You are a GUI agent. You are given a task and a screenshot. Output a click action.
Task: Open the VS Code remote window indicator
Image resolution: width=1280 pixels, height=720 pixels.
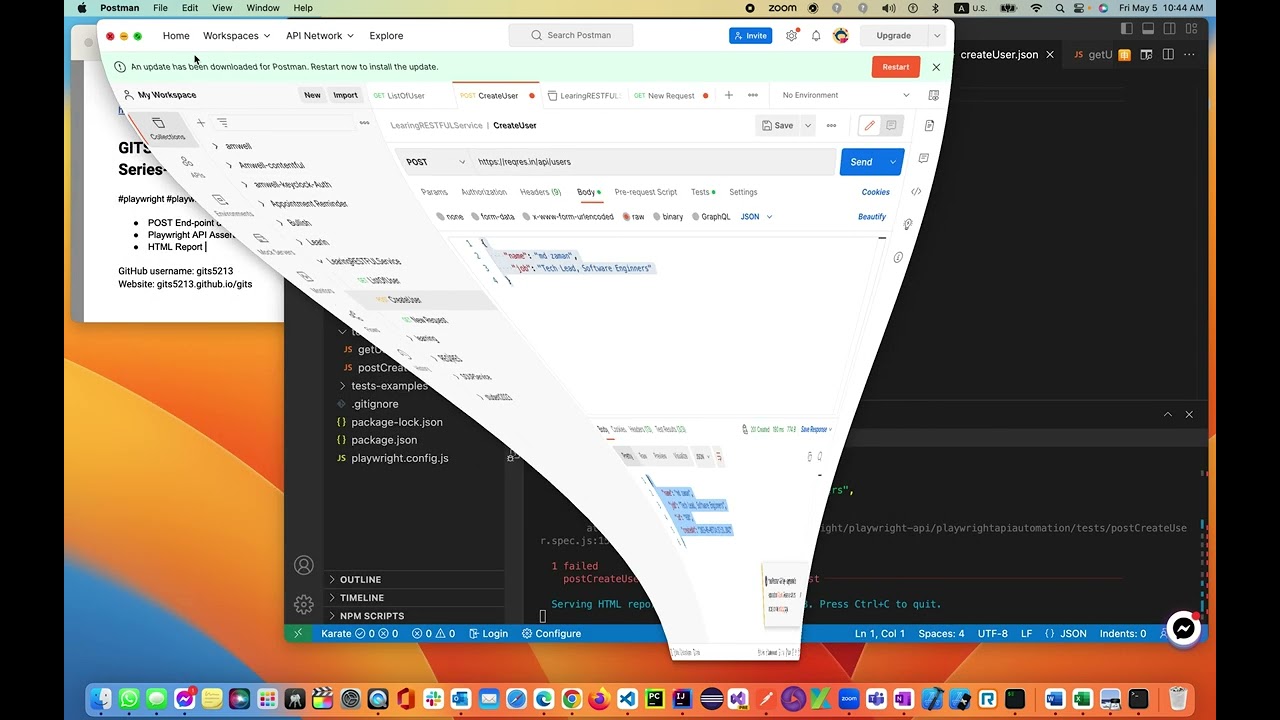pos(297,633)
